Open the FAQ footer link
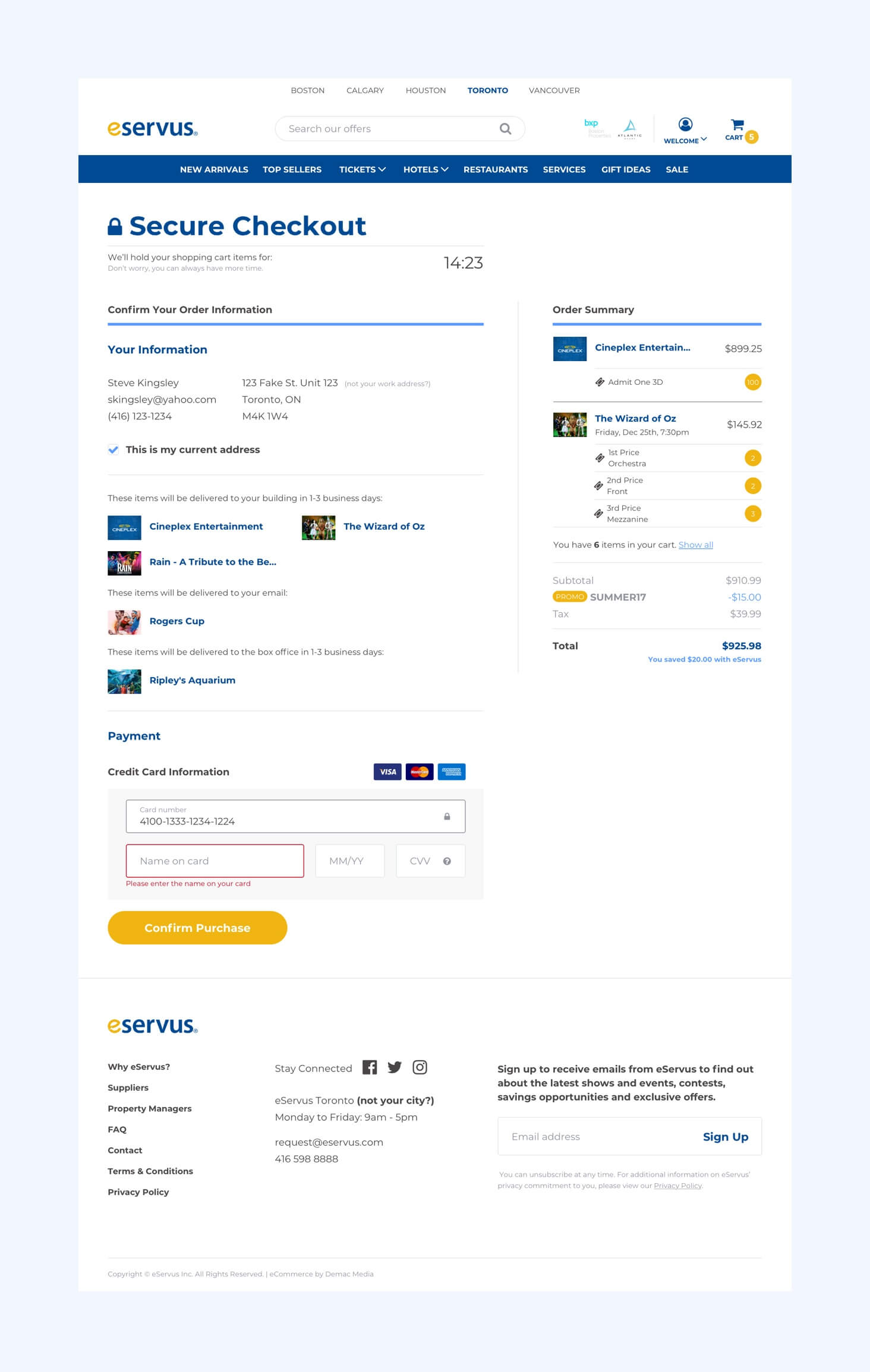Viewport: 870px width, 1372px height. tap(117, 1130)
